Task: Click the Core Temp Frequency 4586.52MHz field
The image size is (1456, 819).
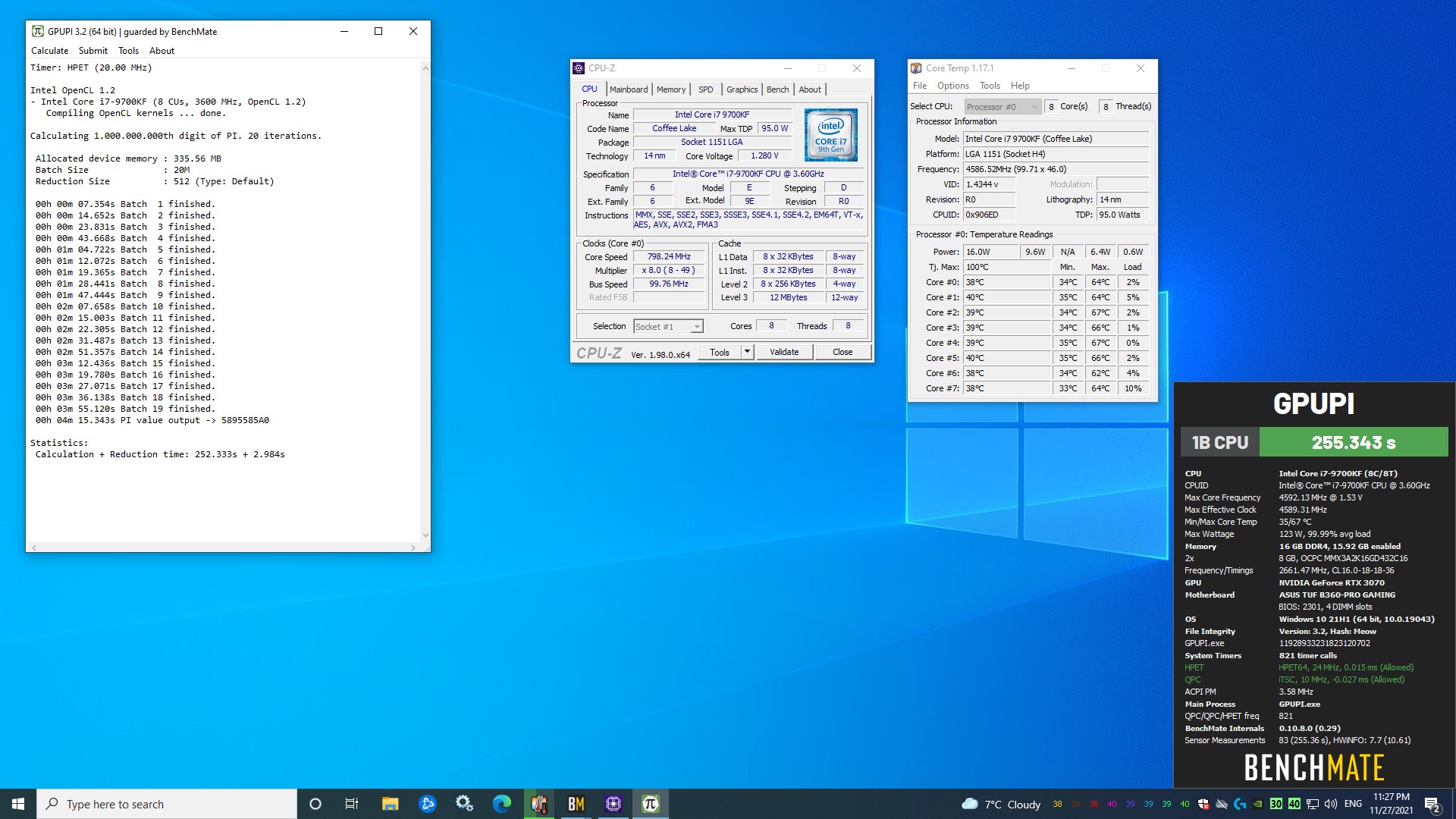Action: 1056,169
